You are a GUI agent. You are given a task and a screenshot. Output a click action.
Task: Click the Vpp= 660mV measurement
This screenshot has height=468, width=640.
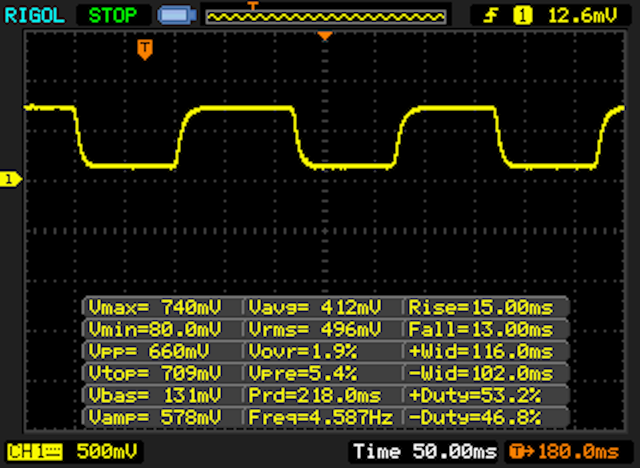[x=149, y=351]
